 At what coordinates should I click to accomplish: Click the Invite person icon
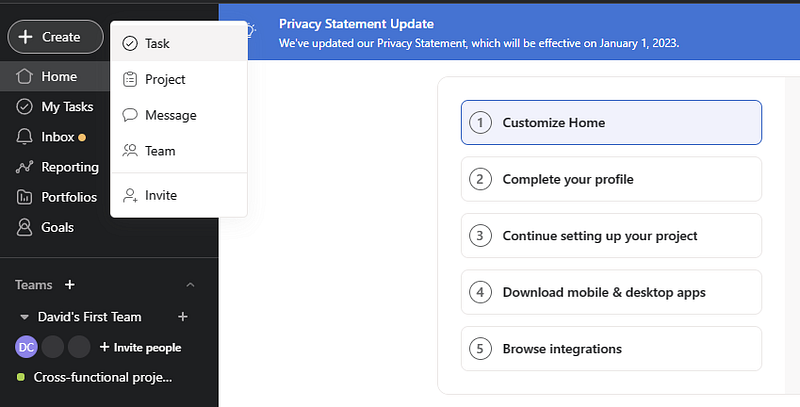pyautogui.click(x=130, y=196)
